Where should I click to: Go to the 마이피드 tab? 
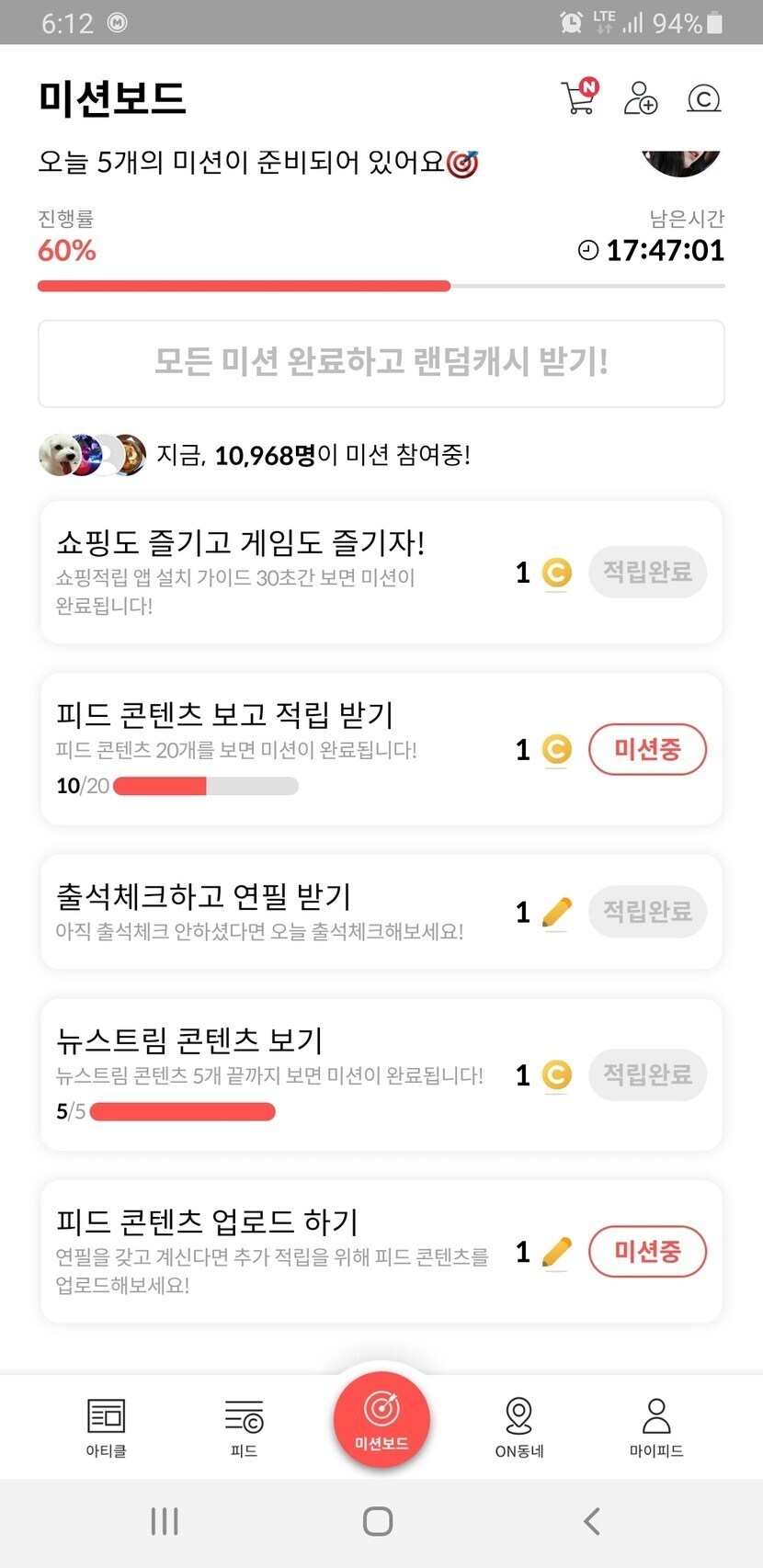click(x=656, y=1426)
